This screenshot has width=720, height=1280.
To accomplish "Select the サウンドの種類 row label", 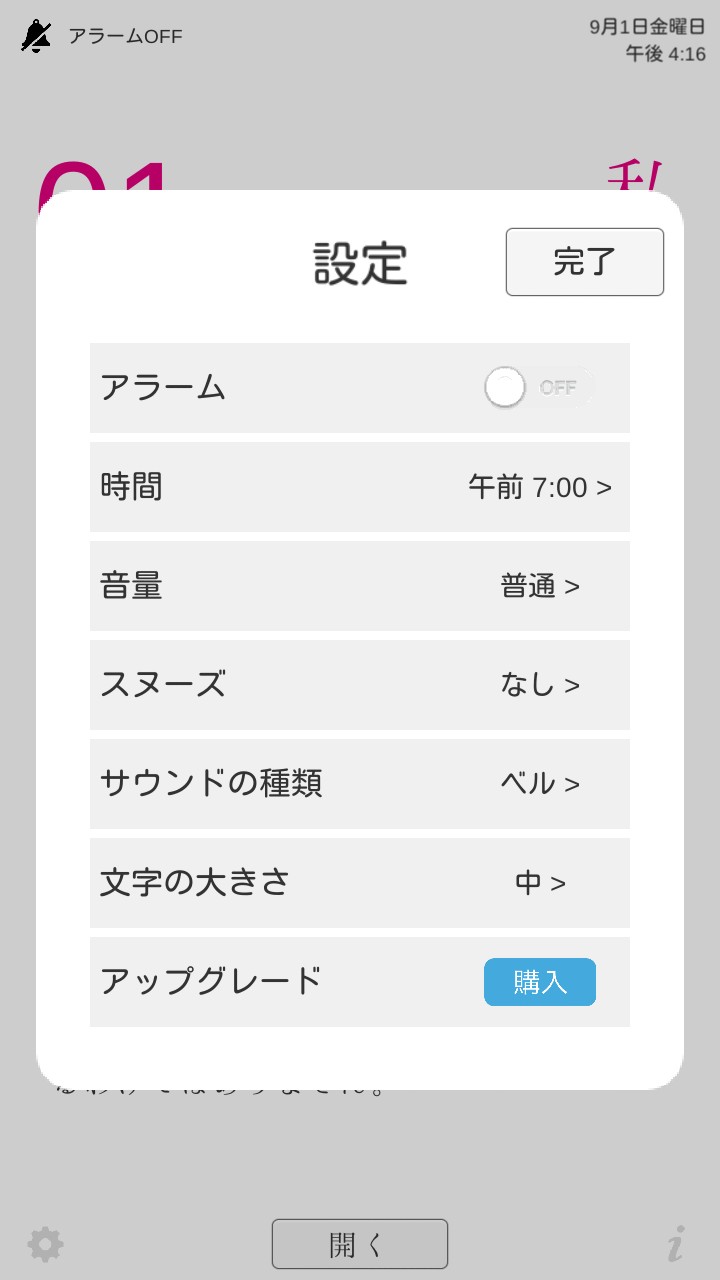I will click(211, 784).
